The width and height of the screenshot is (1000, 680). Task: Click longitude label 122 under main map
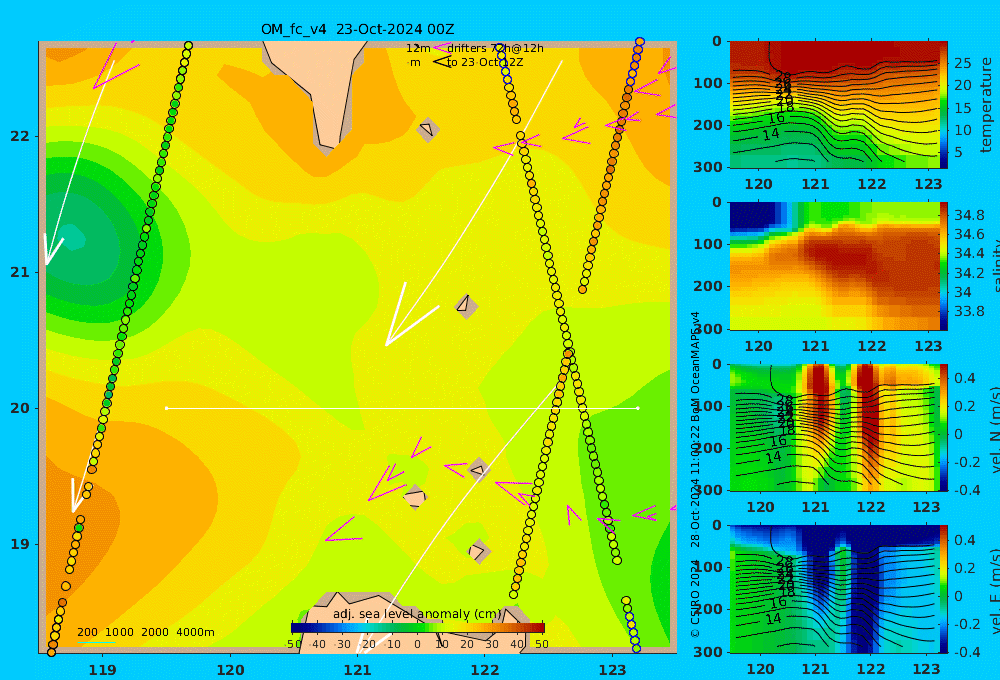coord(485,670)
